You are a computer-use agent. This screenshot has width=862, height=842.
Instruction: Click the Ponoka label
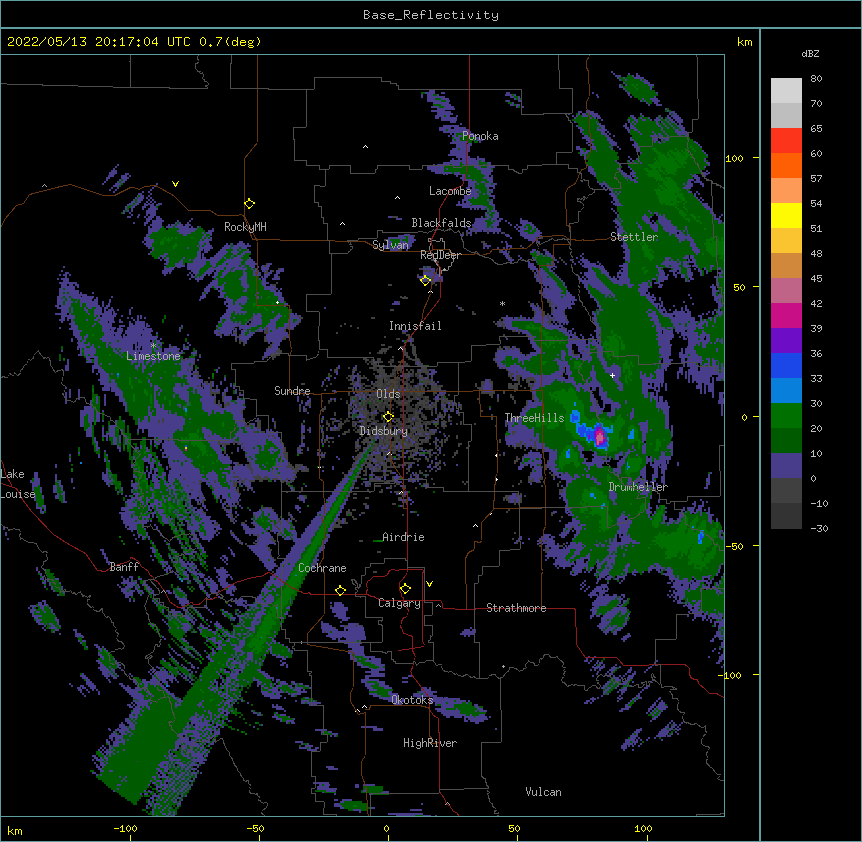pos(480,136)
